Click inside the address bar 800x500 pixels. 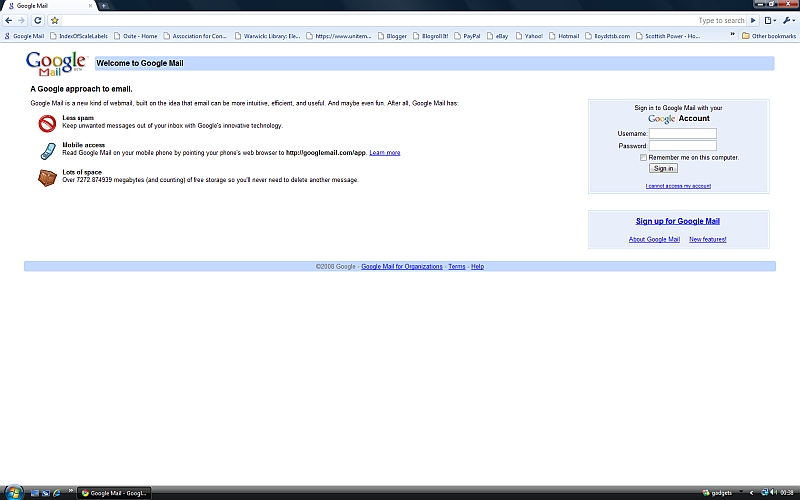(x=378, y=20)
